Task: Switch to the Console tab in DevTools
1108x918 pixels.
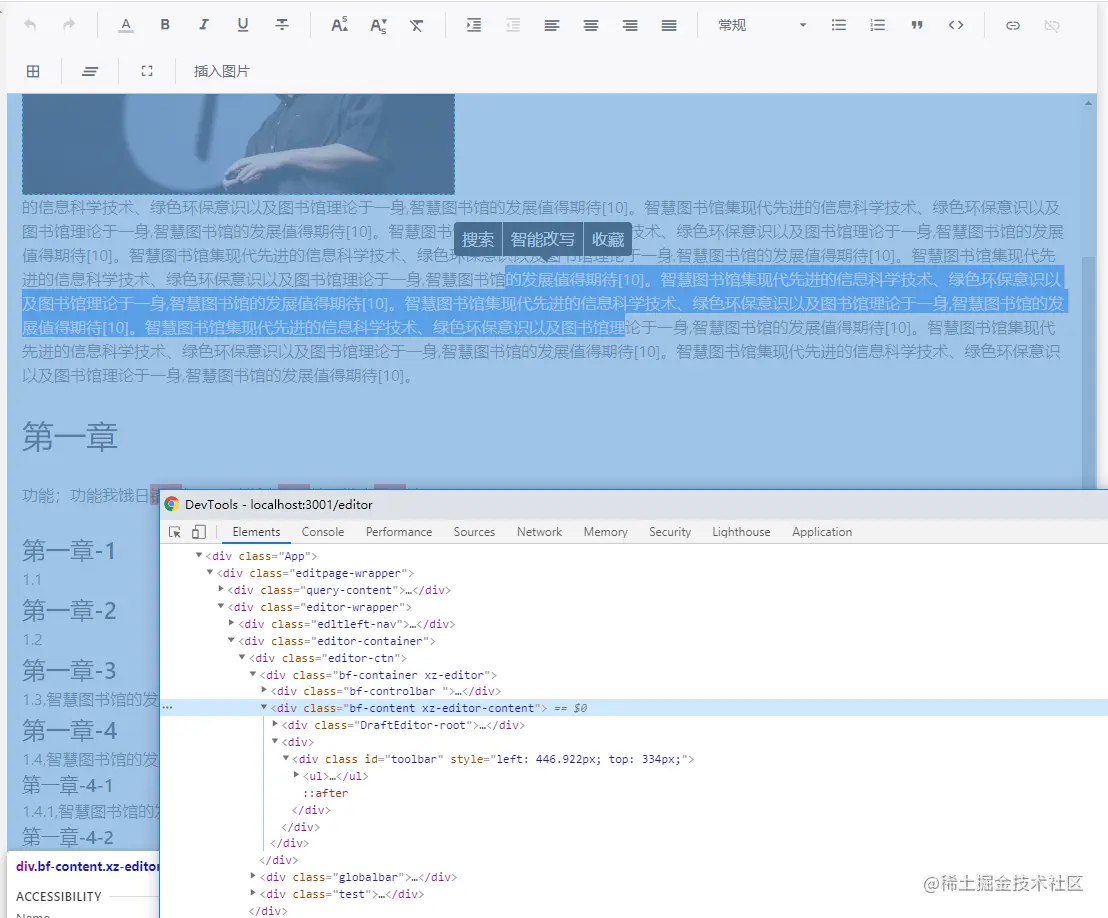Action: [x=323, y=532]
